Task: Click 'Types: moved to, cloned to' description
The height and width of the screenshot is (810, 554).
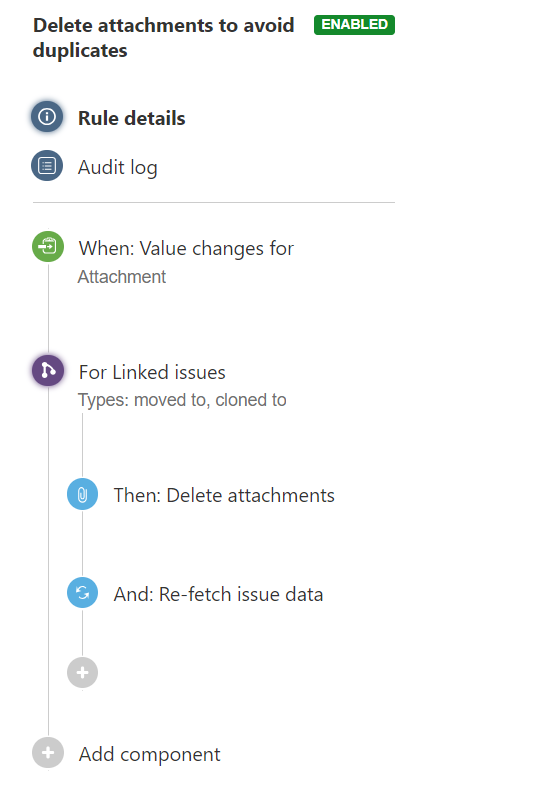Action: (x=182, y=400)
